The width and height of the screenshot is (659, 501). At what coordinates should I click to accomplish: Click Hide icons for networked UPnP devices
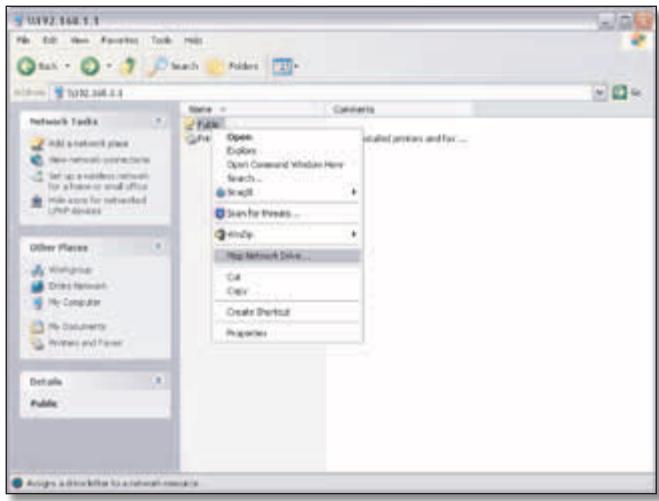click(x=97, y=205)
